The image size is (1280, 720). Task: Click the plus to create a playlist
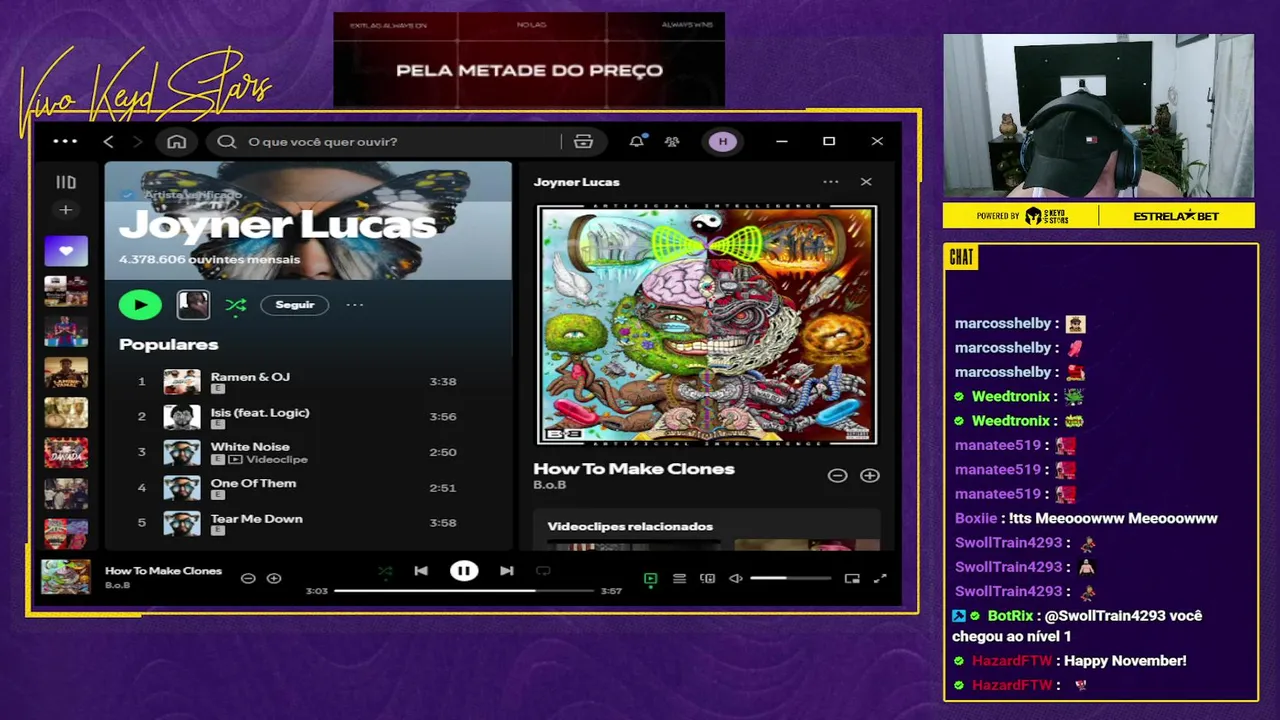click(x=66, y=210)
